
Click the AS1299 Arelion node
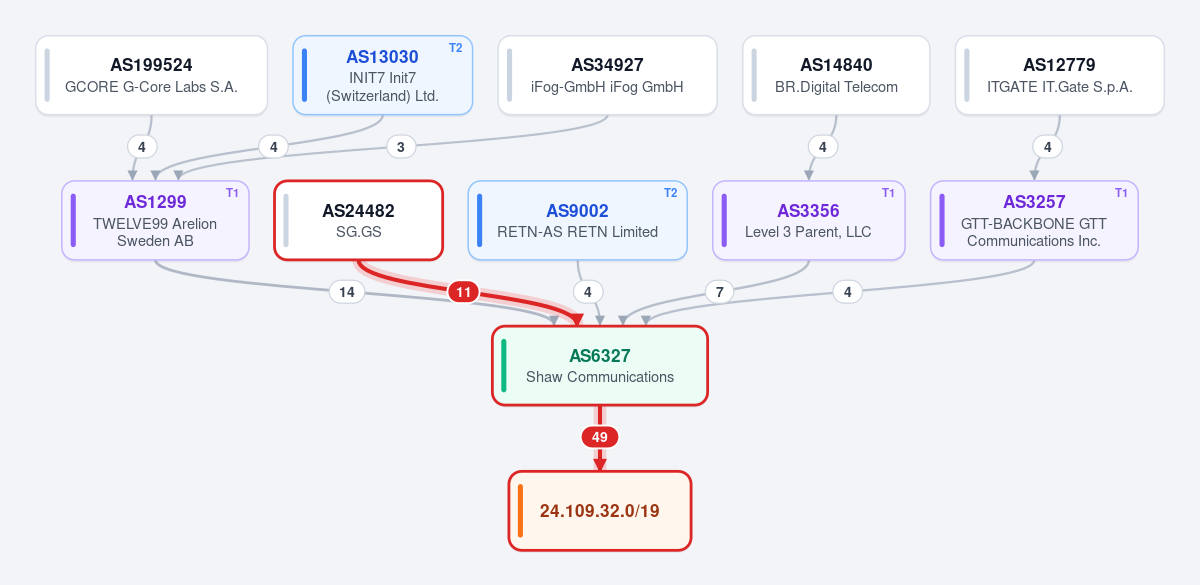point(155,220)
